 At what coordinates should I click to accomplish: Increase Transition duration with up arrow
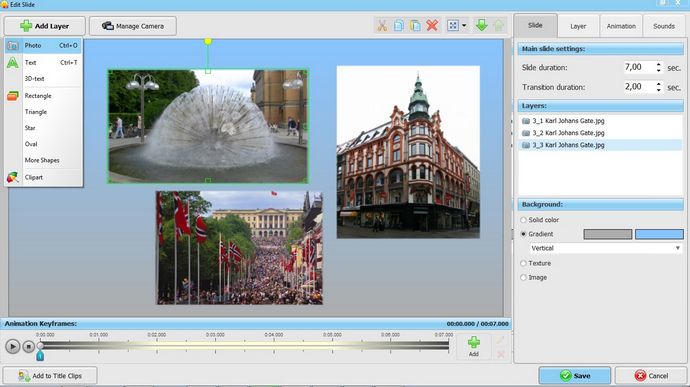tap(658, 84)
